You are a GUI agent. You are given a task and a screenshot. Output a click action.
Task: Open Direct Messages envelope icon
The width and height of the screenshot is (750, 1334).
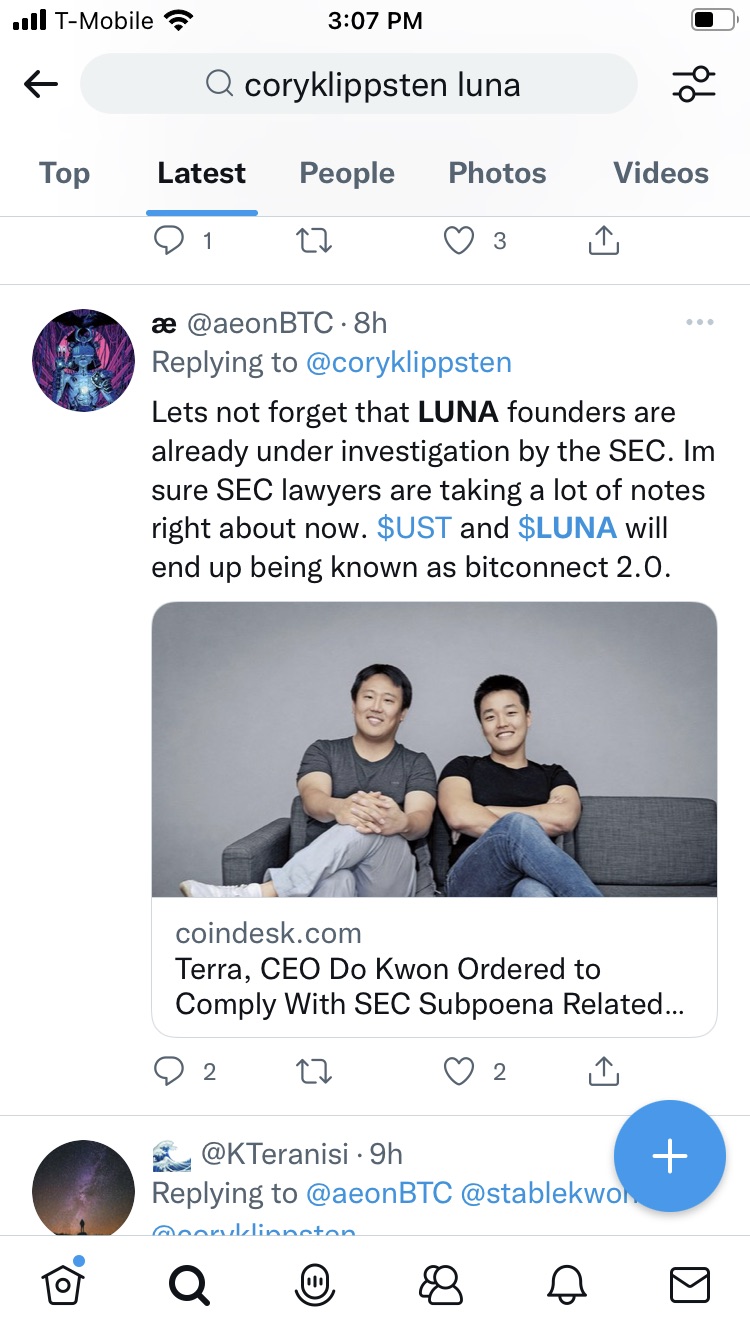pos(689,1284)
